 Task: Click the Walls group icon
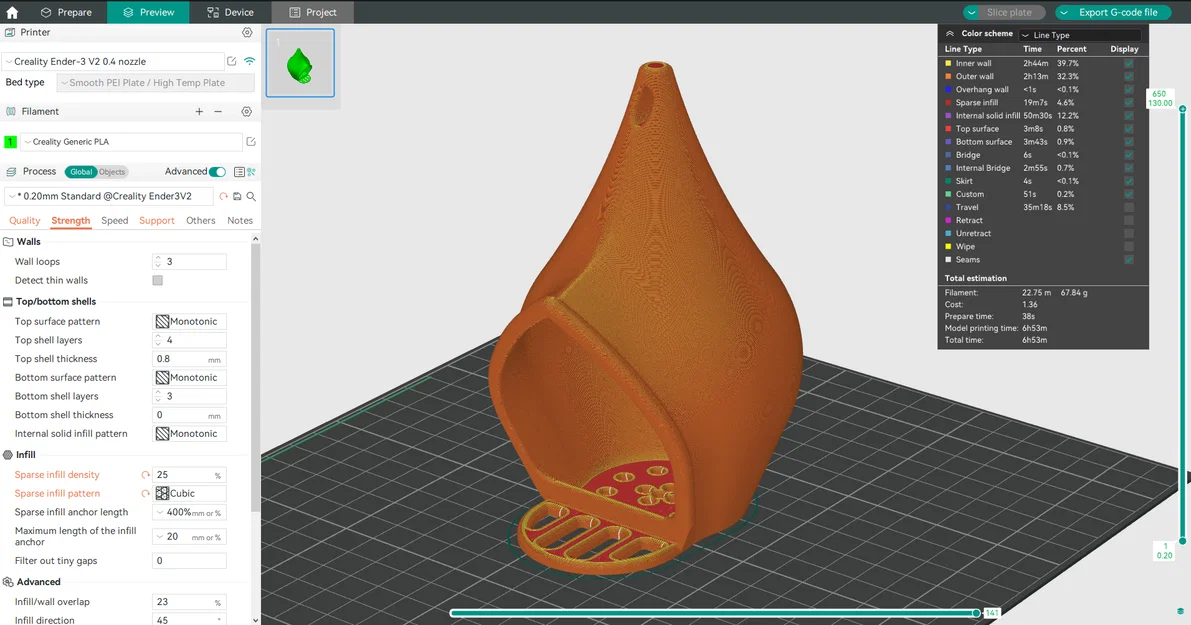8,241
